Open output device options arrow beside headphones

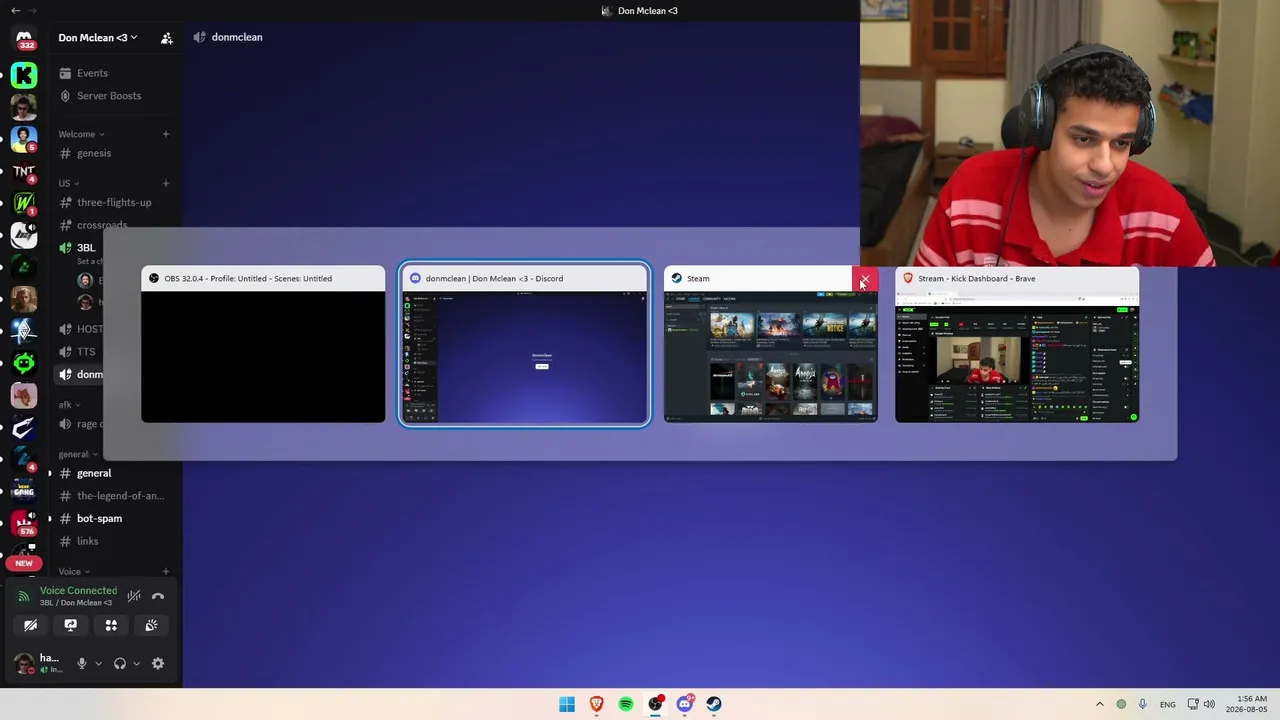(136, 663)
